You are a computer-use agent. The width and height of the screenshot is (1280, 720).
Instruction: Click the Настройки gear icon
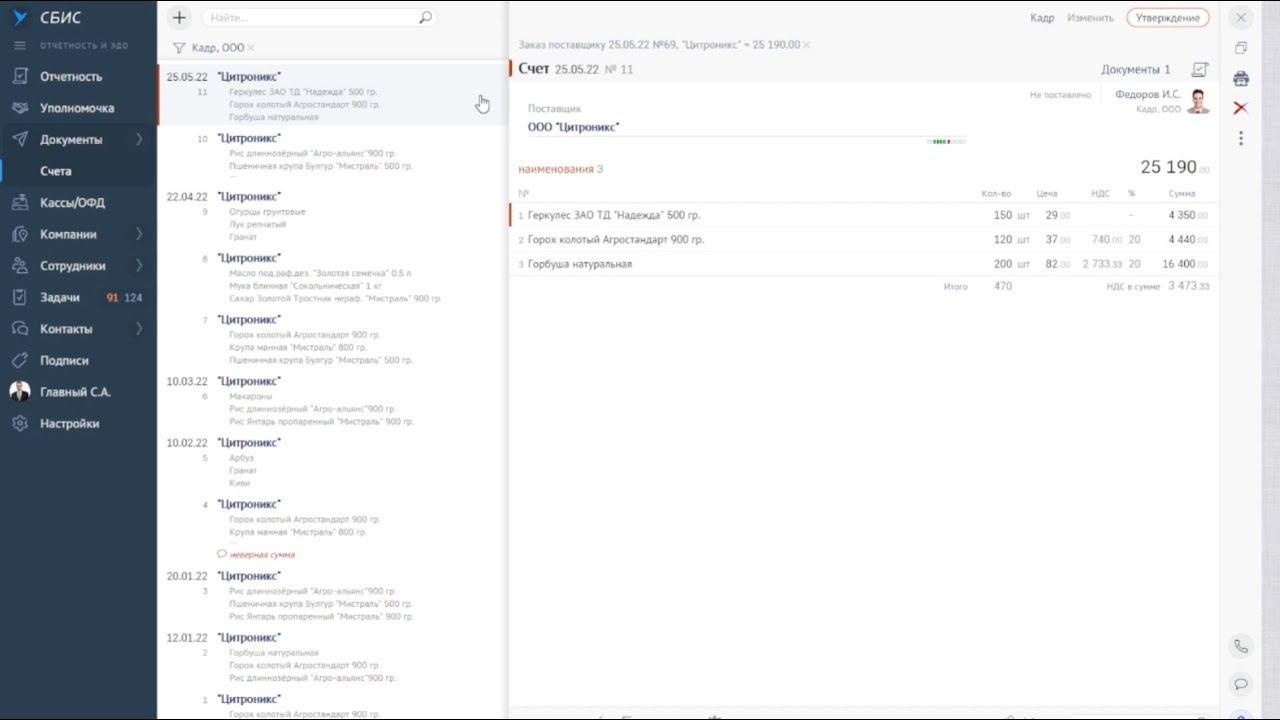(19, 423)
